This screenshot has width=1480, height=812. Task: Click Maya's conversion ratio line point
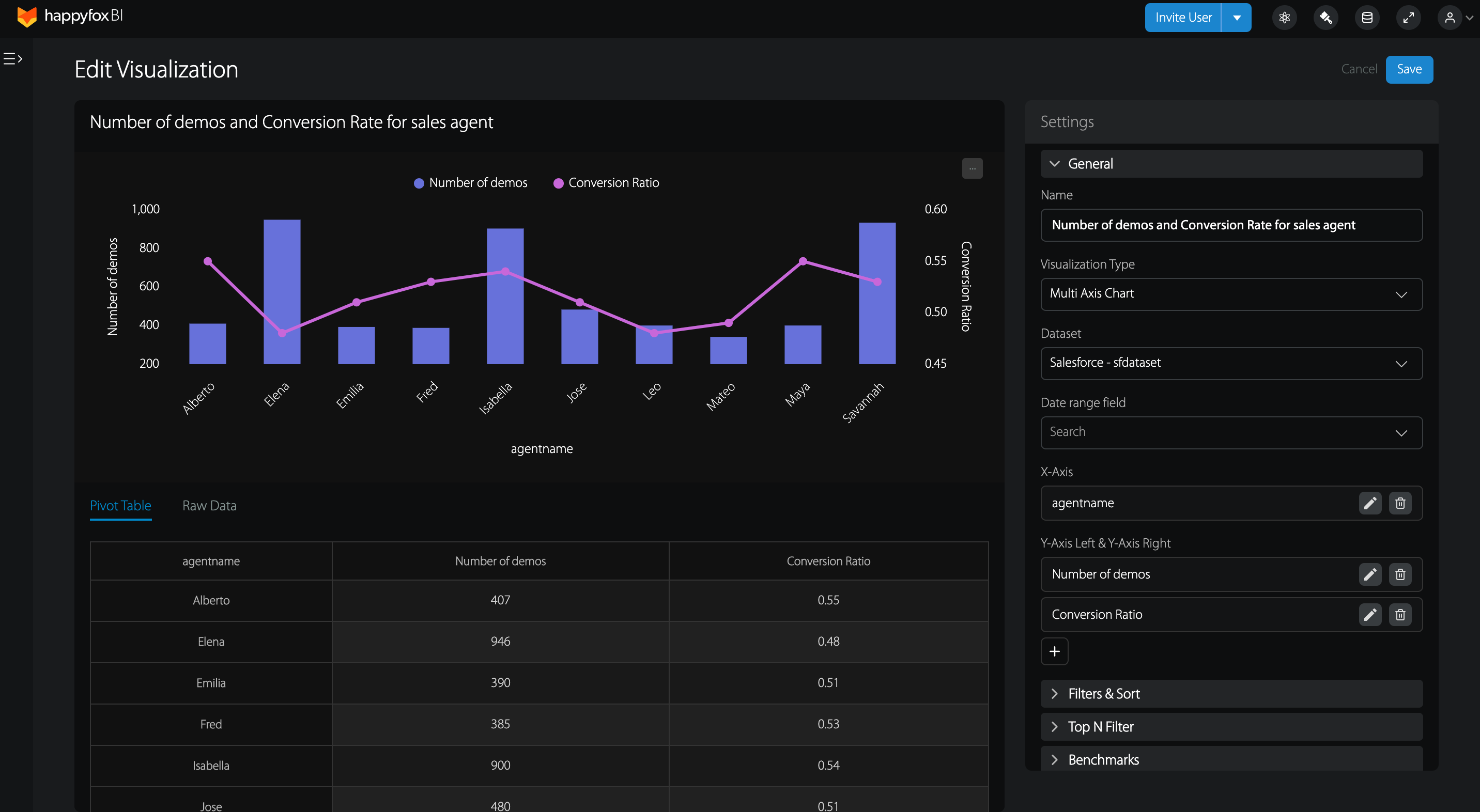coord(803,261)
